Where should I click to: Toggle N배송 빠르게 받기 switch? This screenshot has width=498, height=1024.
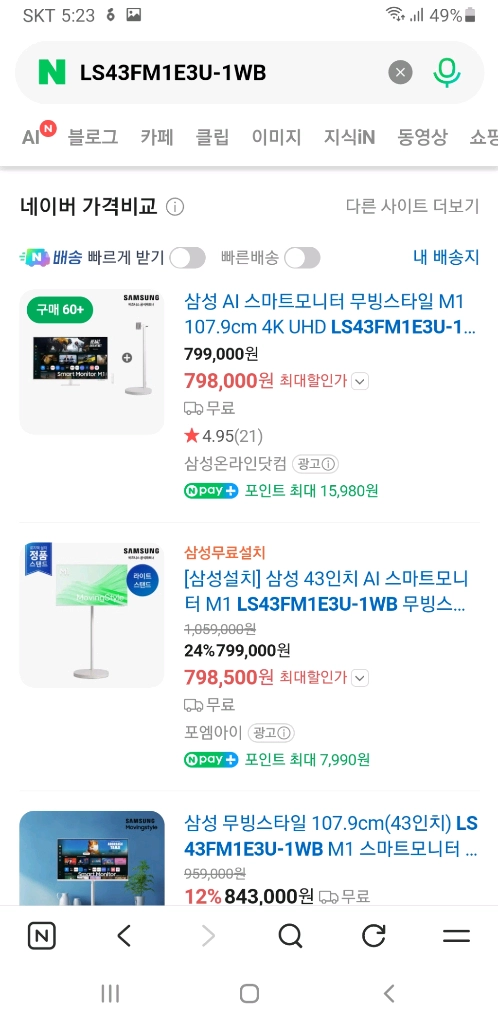pyautogui.click(x=187, y=258)
